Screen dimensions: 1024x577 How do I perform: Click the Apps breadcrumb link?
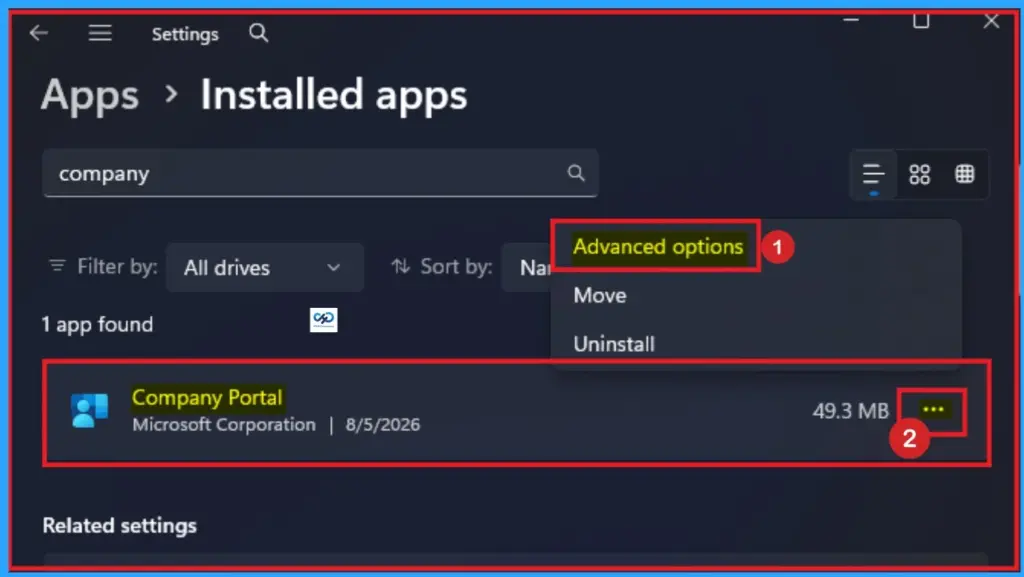[x=90, y=95]
